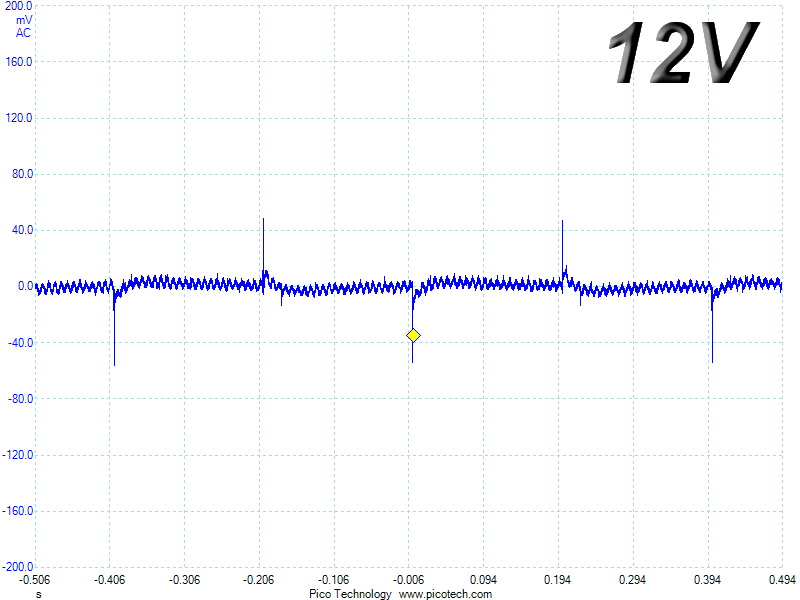Click the large 12V channel label

684,52
